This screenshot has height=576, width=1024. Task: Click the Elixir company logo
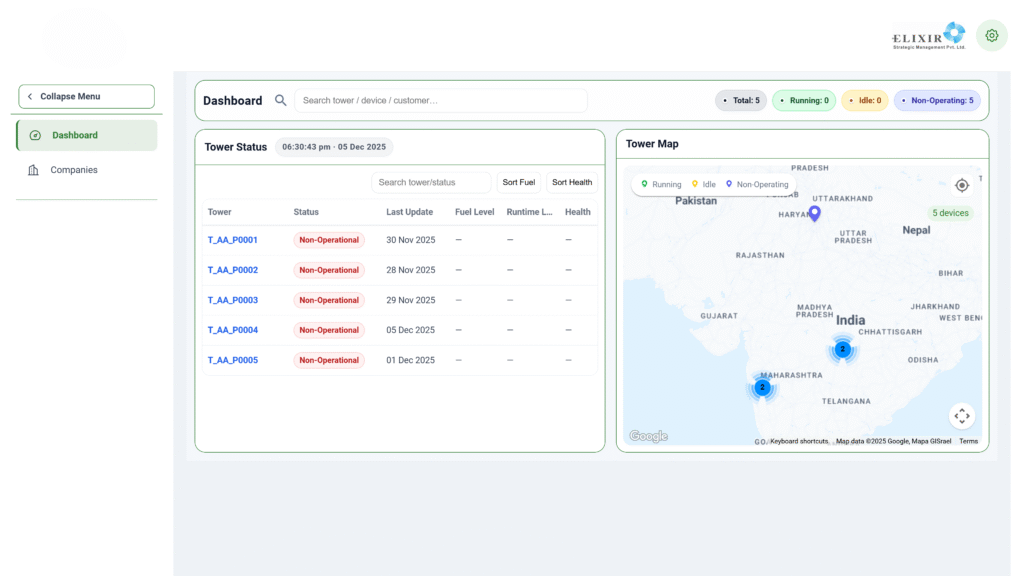pos(929,36)
